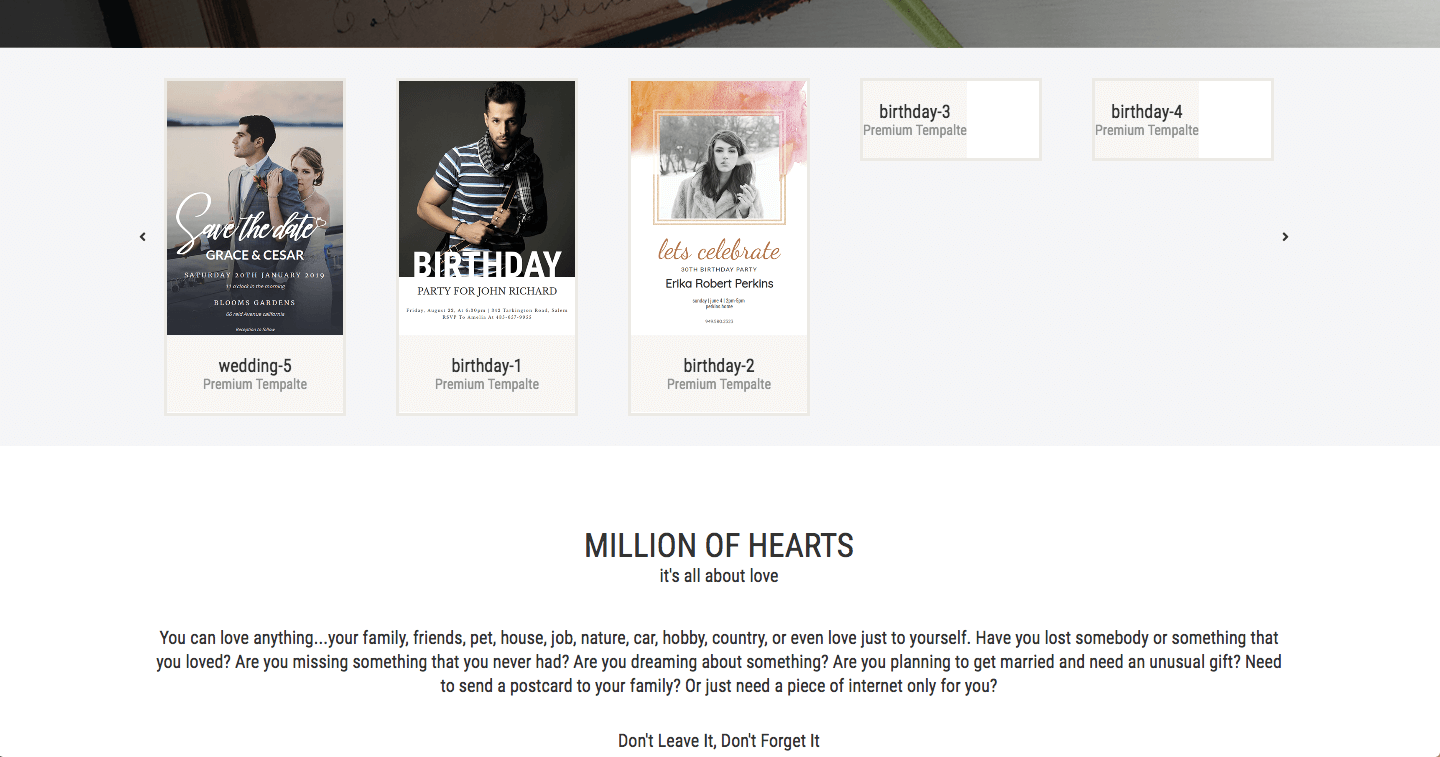Click the next carousel arrow
The width and height of the screenshot is (1440, 757).
click(x=1285, y=237)
